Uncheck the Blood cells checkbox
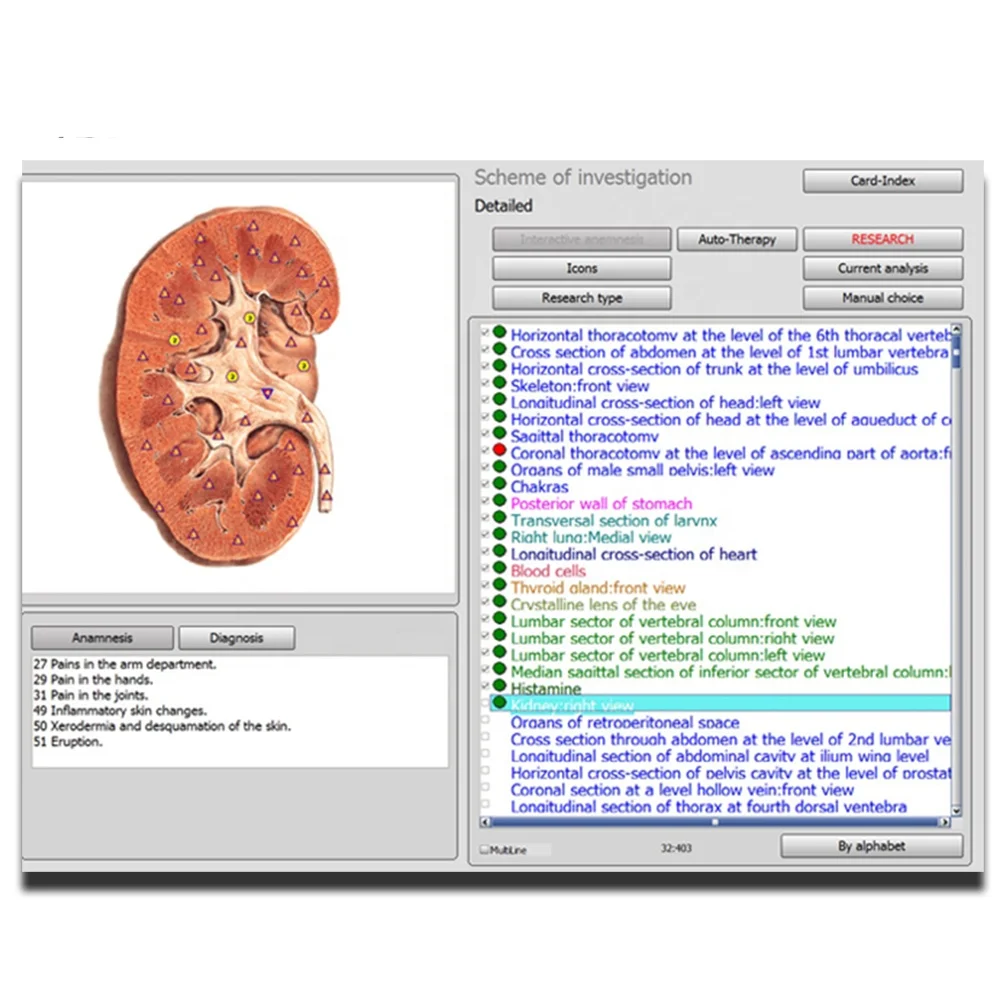 (485, 569)
